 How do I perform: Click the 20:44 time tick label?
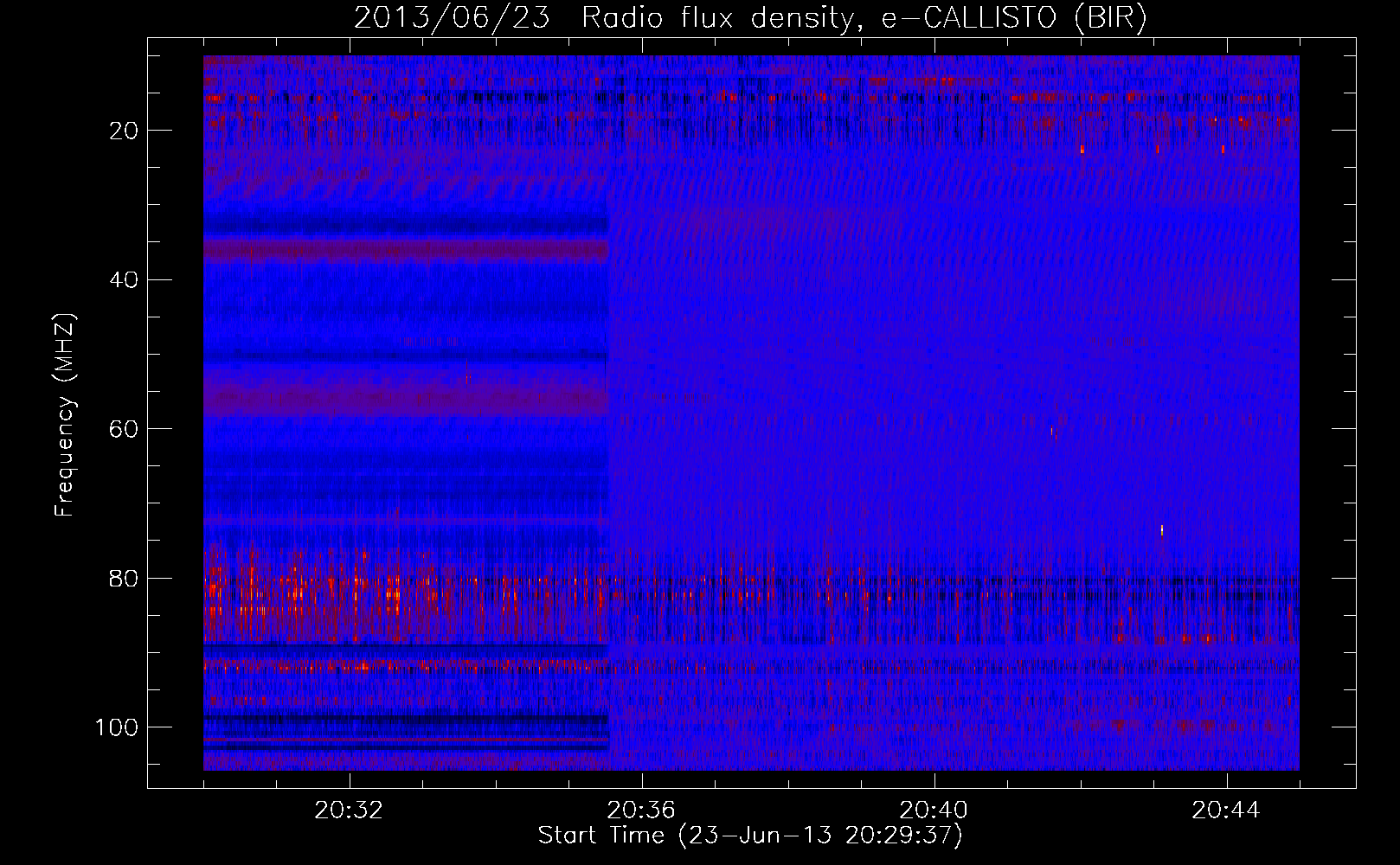tap(1226, 811)
